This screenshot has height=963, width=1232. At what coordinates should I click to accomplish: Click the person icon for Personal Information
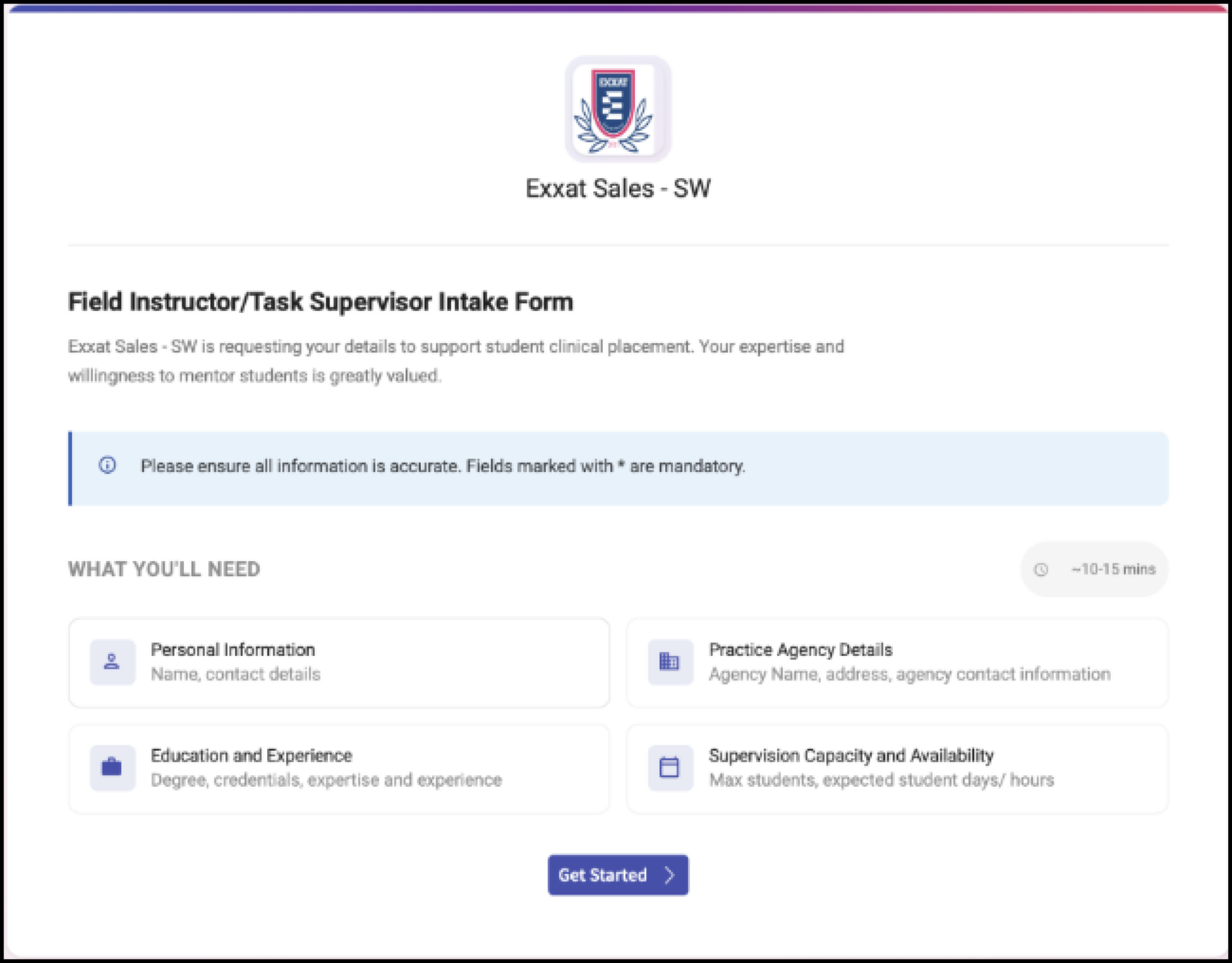tap(112, 662)
